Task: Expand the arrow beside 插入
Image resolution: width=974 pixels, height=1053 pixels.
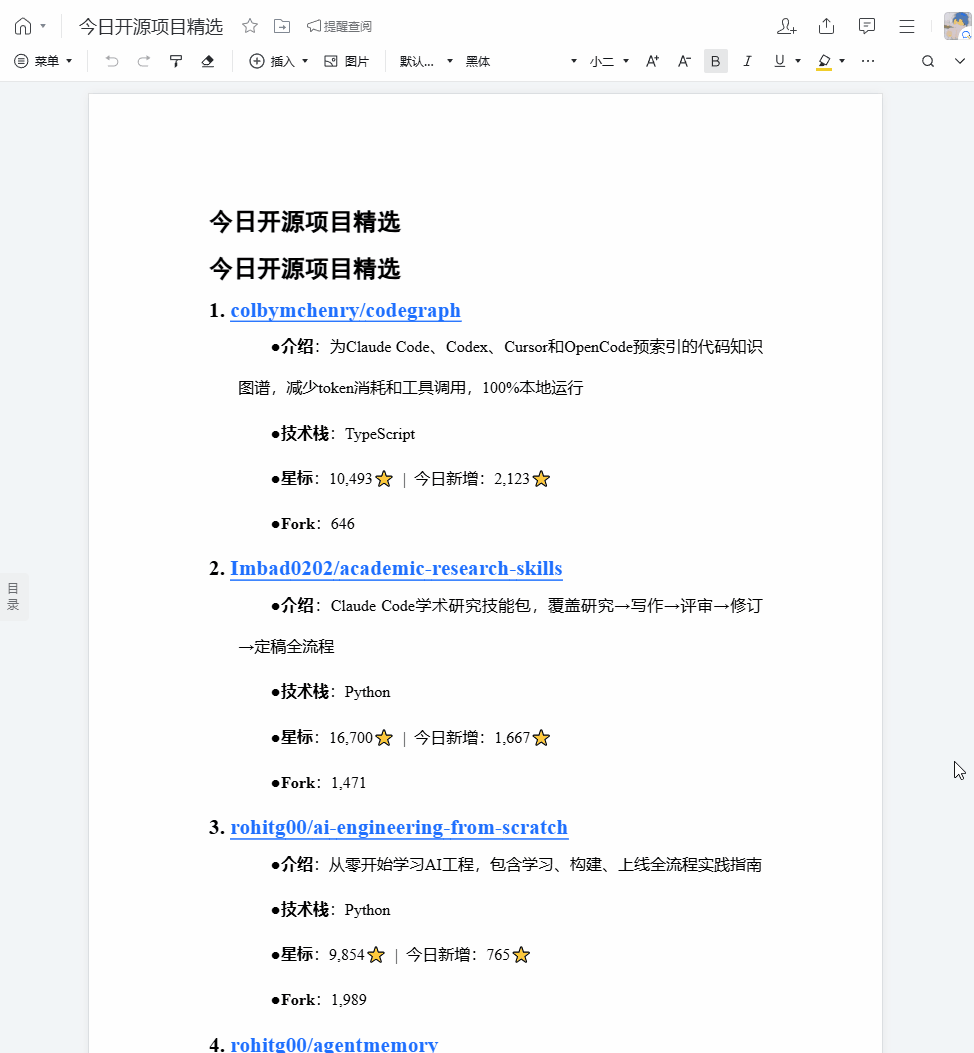Action: tap(305, 61)
